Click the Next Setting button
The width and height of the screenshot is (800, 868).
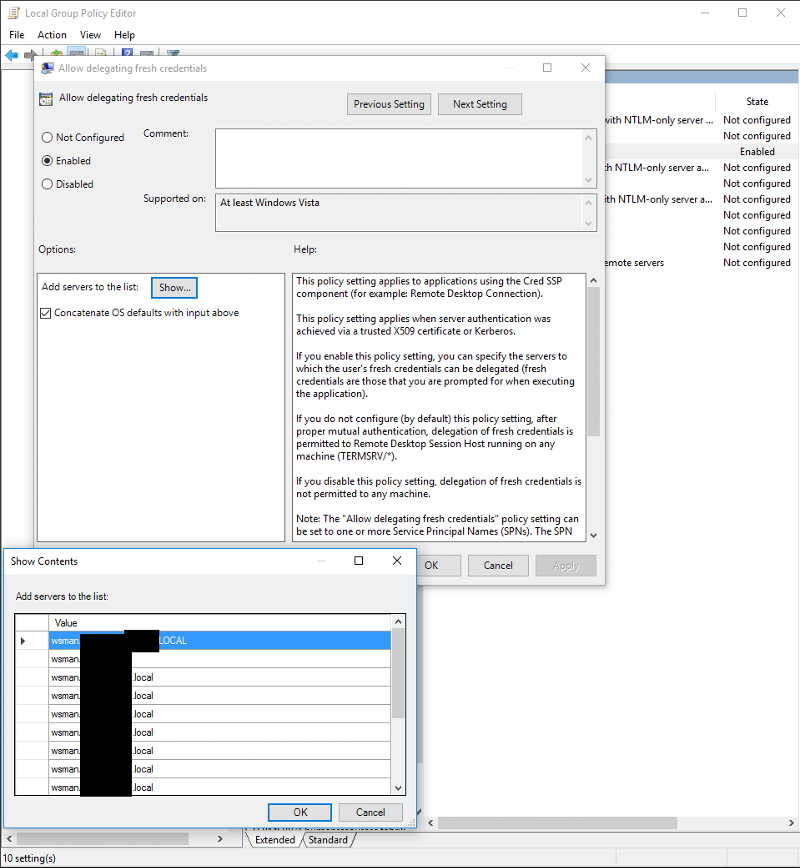pos(479,103)
